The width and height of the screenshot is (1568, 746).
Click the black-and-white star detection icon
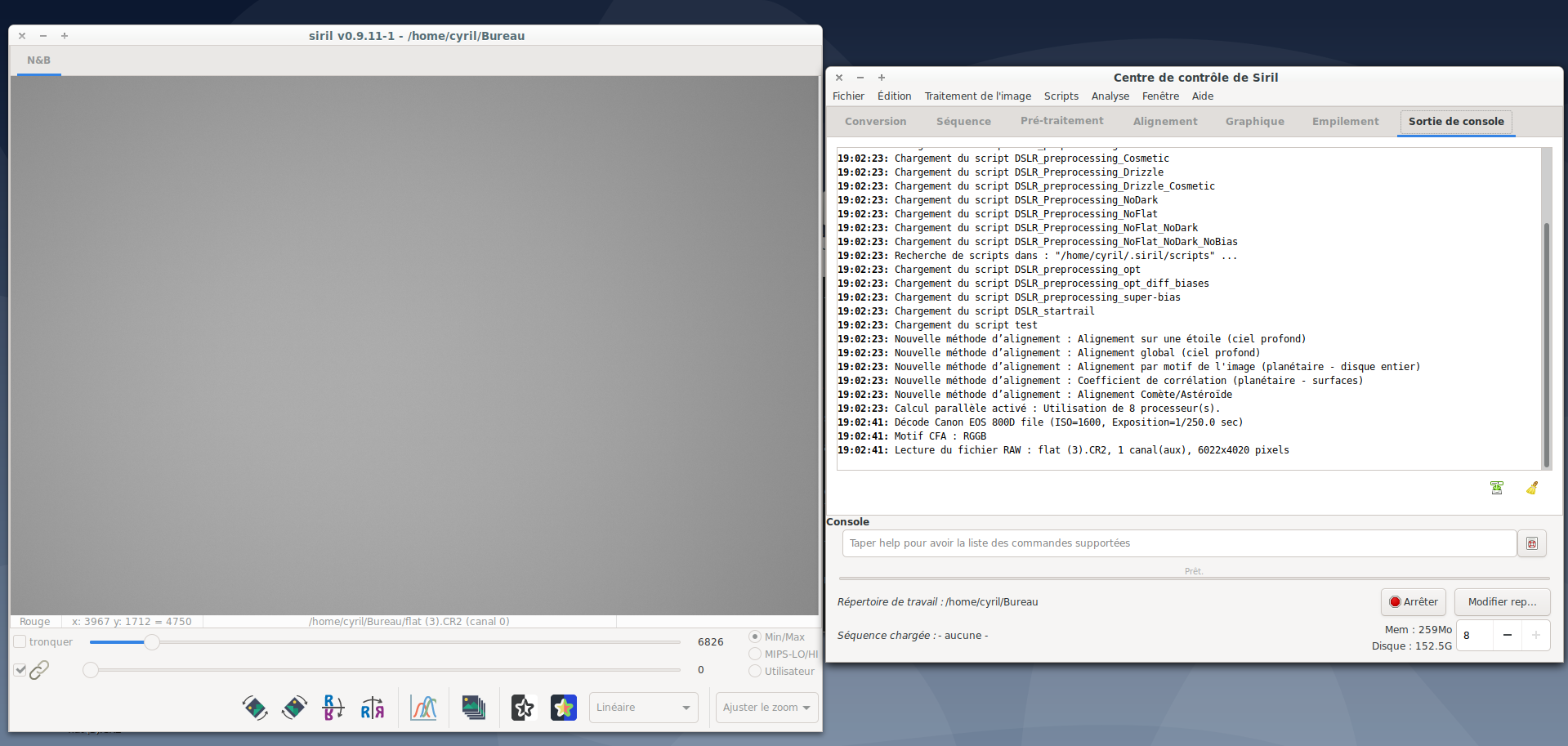(524, 708)
